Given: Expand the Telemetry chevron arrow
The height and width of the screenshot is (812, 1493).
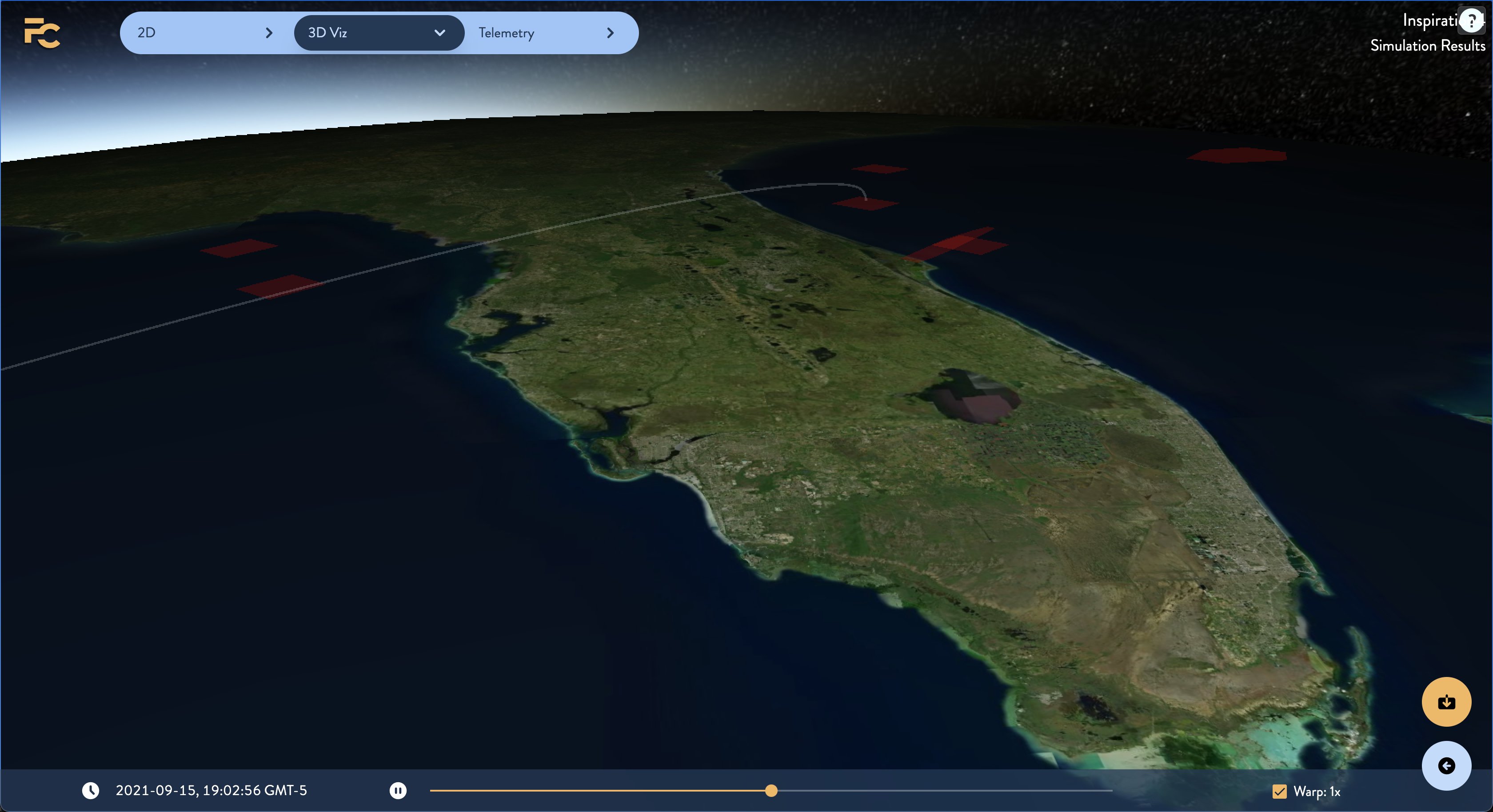Looking at the screenshot, I should click(x=610, y=33).
